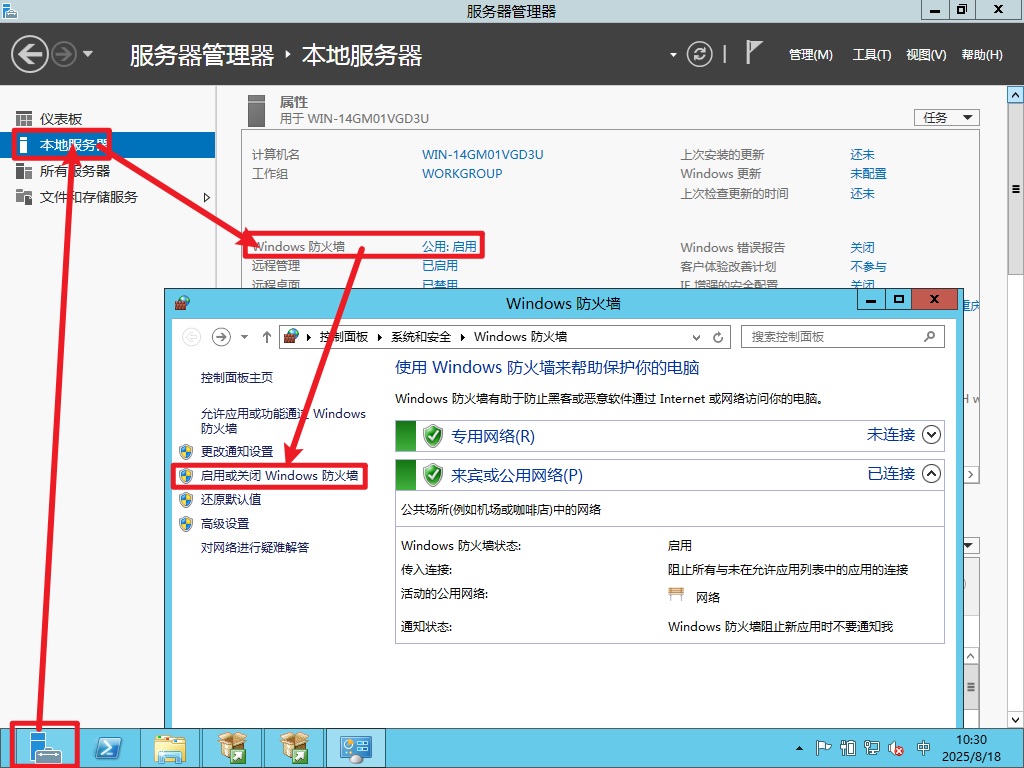Click 还未 link for 上次检查更新的时间
Viewport: 1024px width, 768px height.
pyautogui.click(x=862, y=193)
